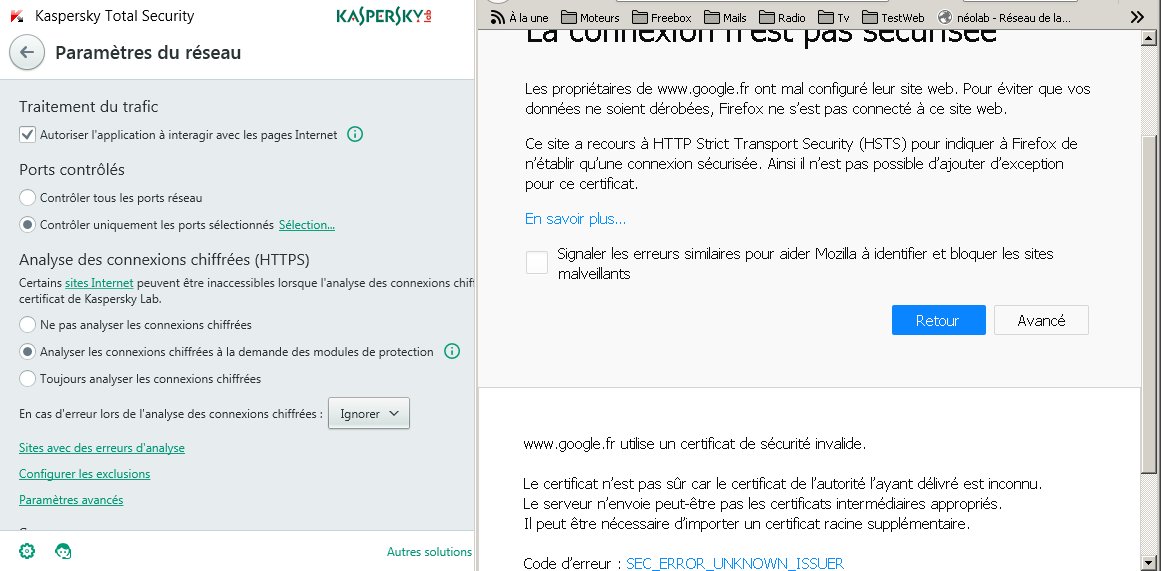1161x571 pixels.
Task: Open SEC_ERROR_UNKNOWN_ISSUER error code link
Action: pyautogui.click(x=735, y=564)
